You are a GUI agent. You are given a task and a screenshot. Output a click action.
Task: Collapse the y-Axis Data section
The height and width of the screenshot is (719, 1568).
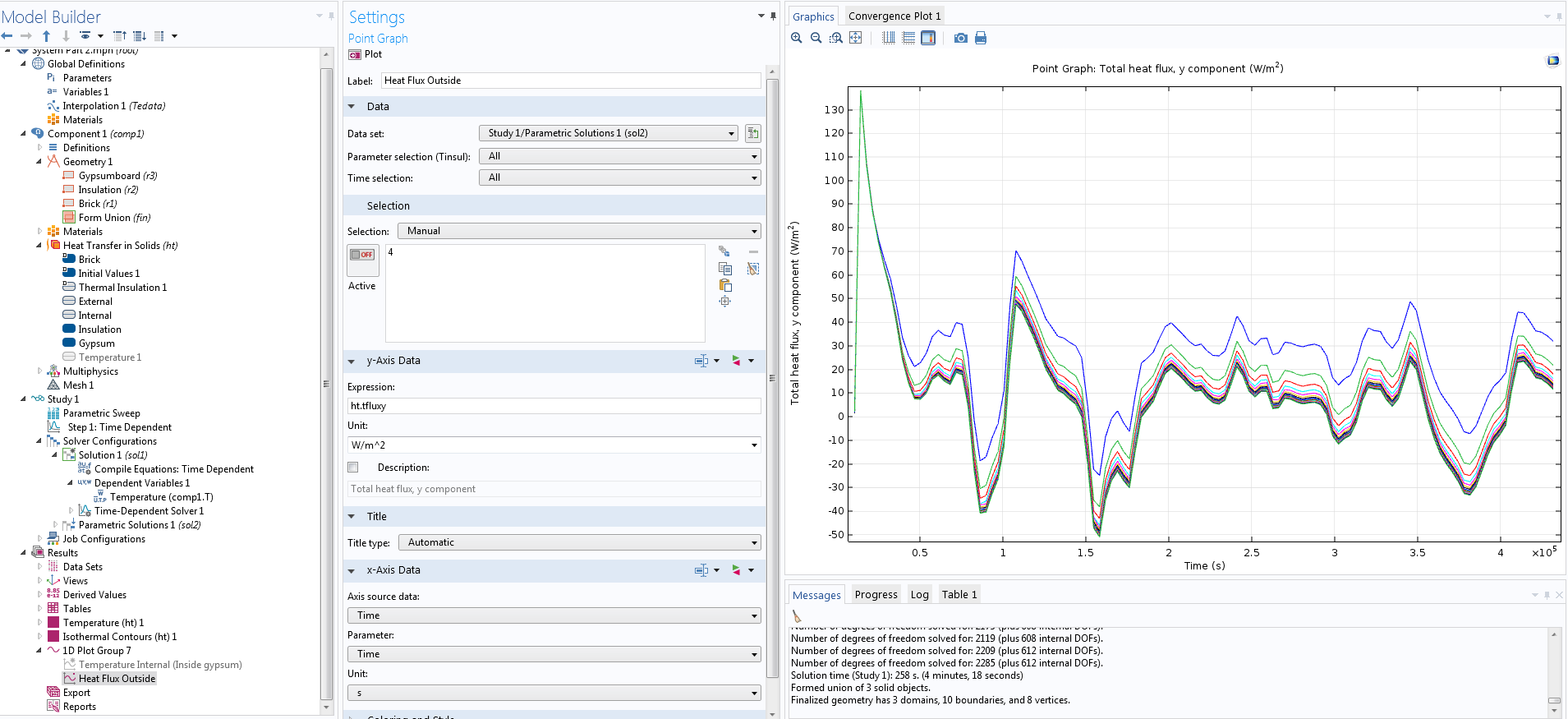tap(352, 361)
